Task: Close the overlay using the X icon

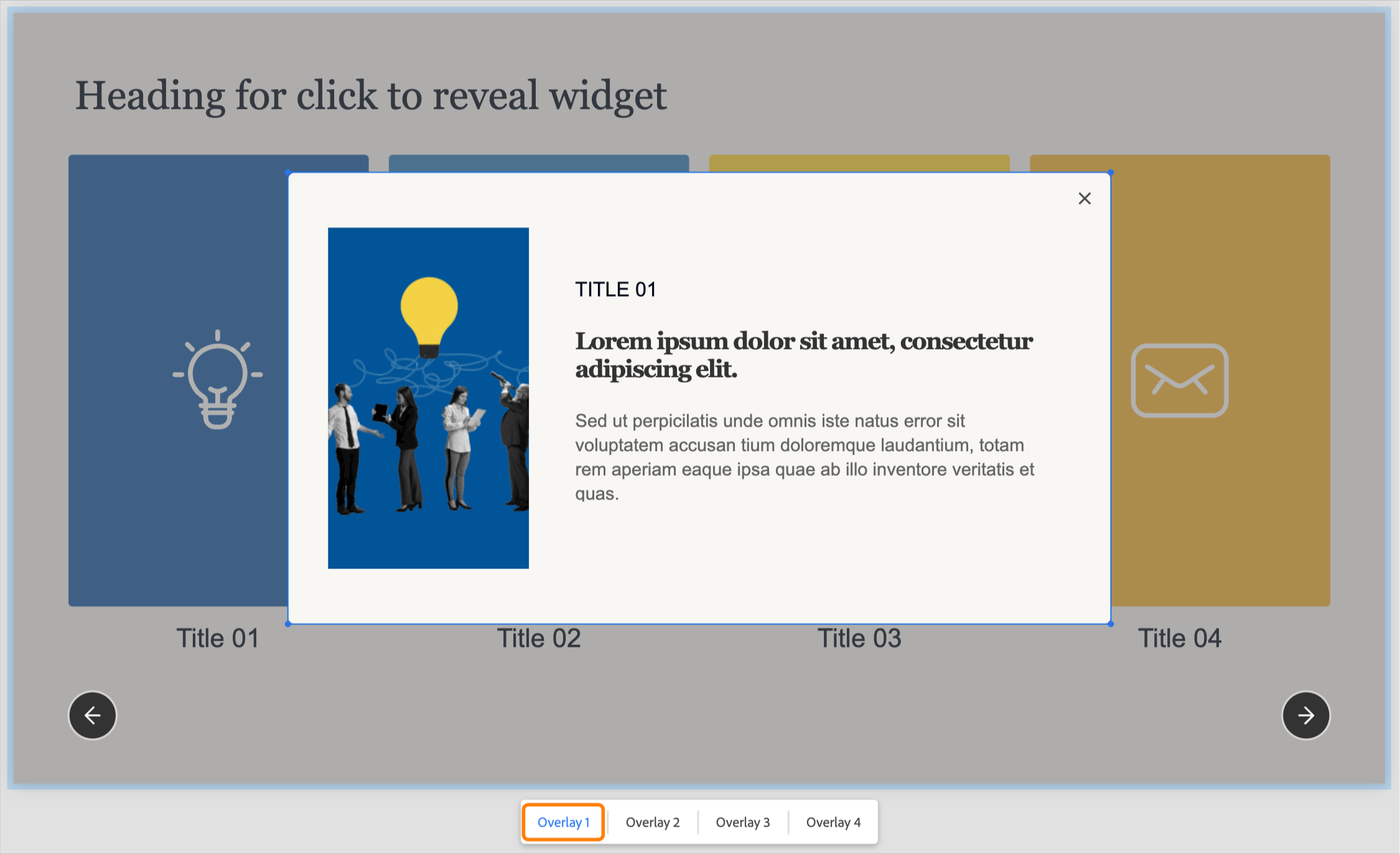Action: pos(1085,198)
